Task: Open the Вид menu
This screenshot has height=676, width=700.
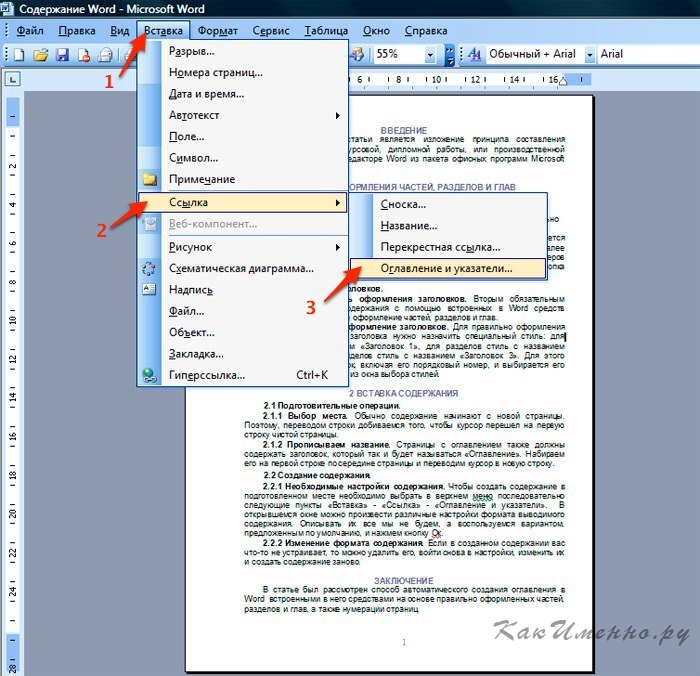Action: 120,31
